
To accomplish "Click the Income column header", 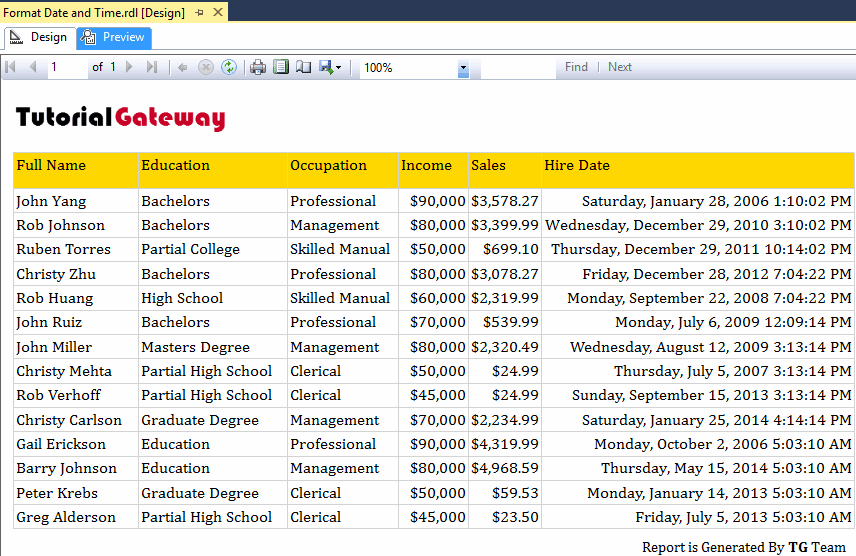I will 433,170.
